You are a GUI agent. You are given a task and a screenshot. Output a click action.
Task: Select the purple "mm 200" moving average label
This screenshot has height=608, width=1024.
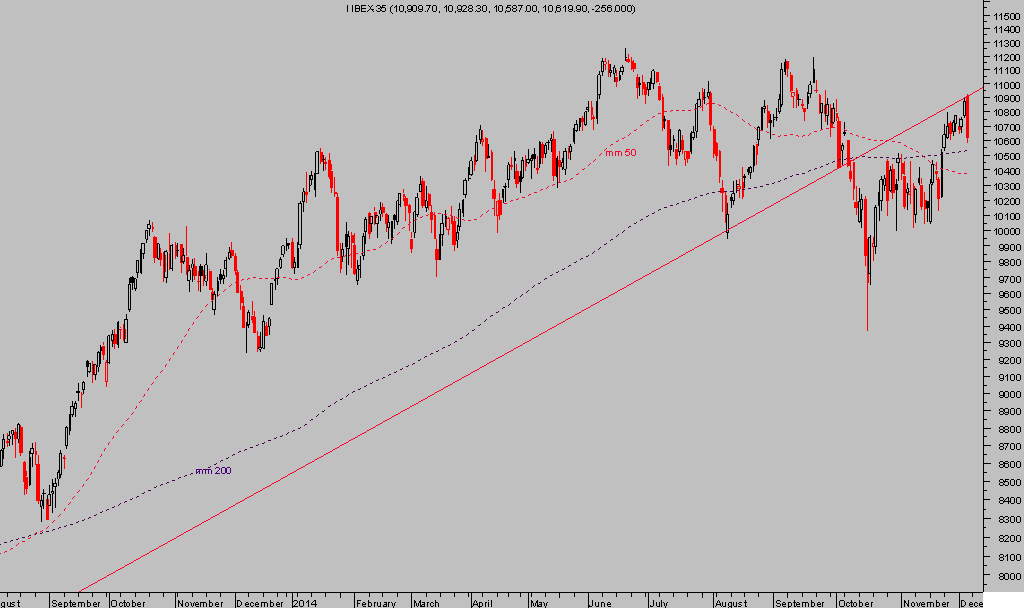point(213,470)
